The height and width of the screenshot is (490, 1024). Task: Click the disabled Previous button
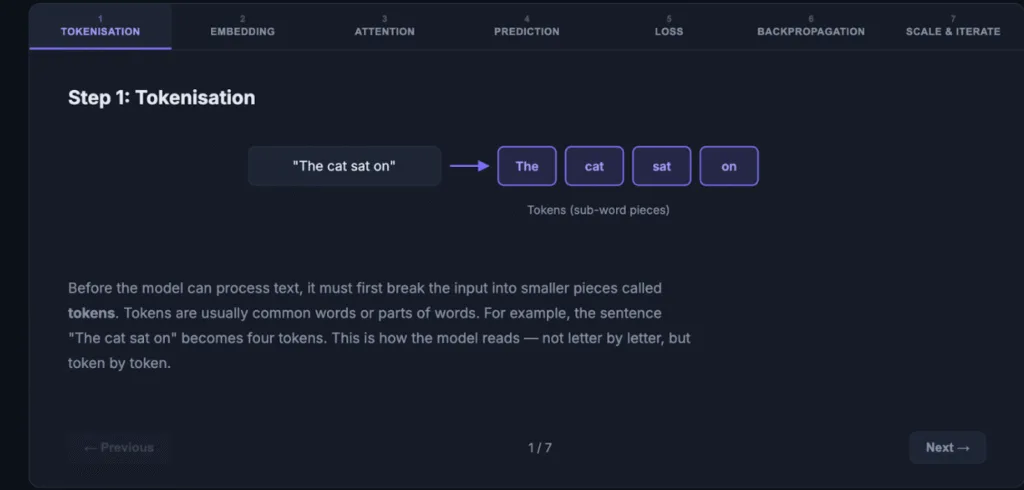[x=119, y=448]
